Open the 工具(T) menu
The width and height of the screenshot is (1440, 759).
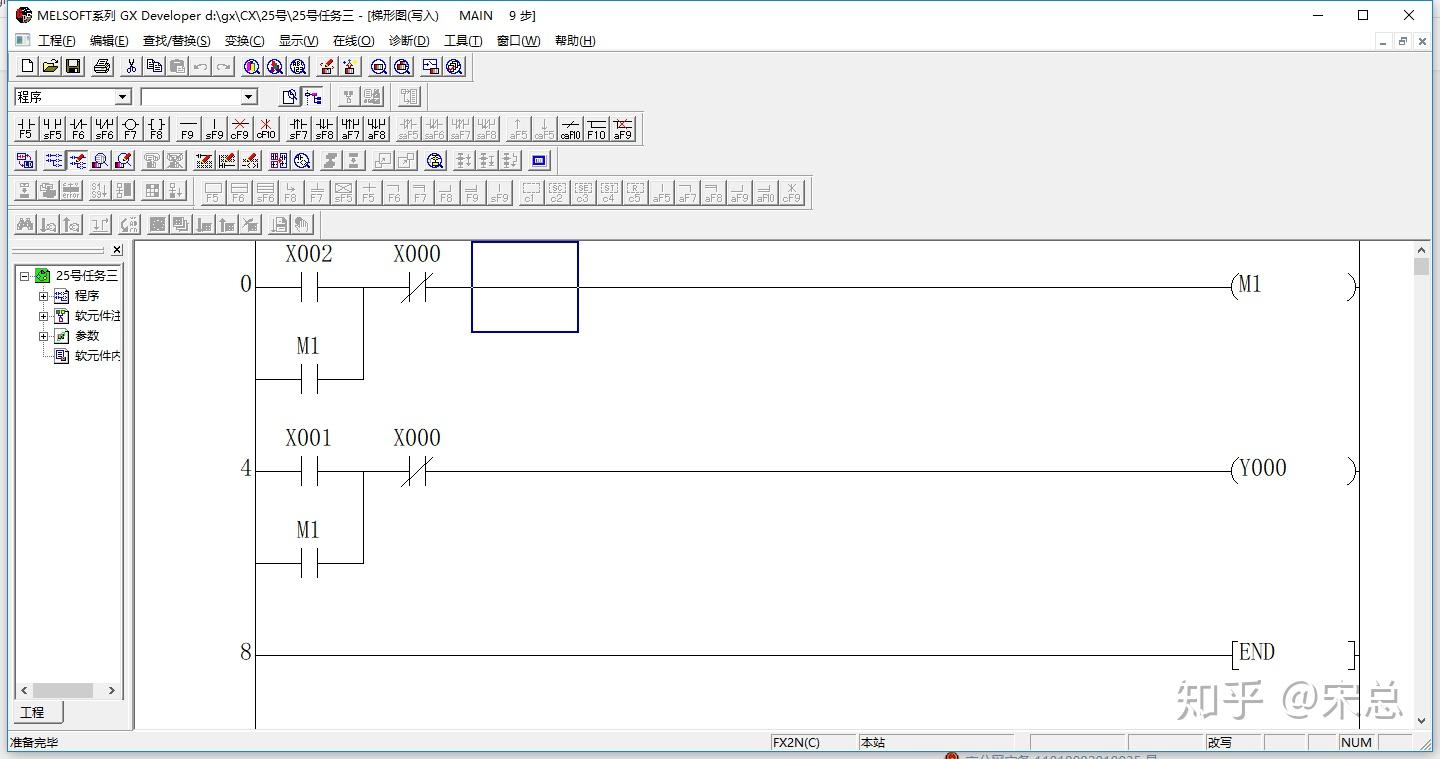coord(463,41)
